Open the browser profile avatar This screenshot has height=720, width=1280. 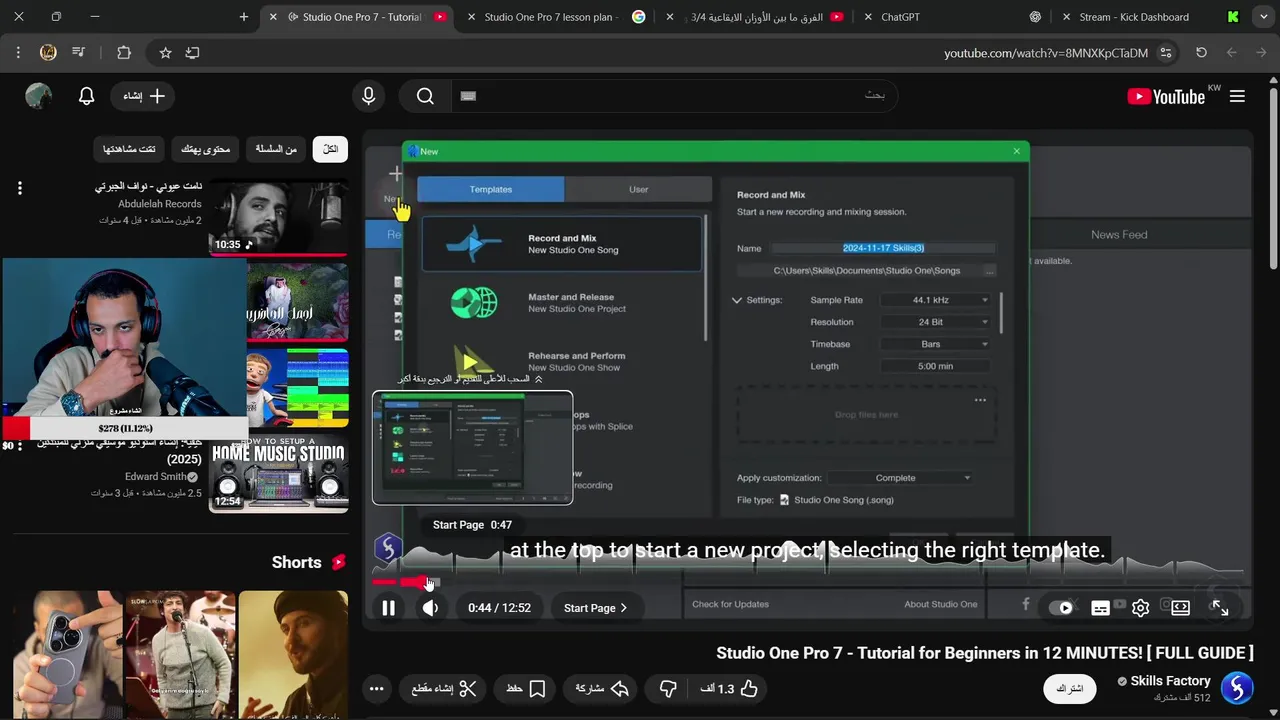coord(48,52)
